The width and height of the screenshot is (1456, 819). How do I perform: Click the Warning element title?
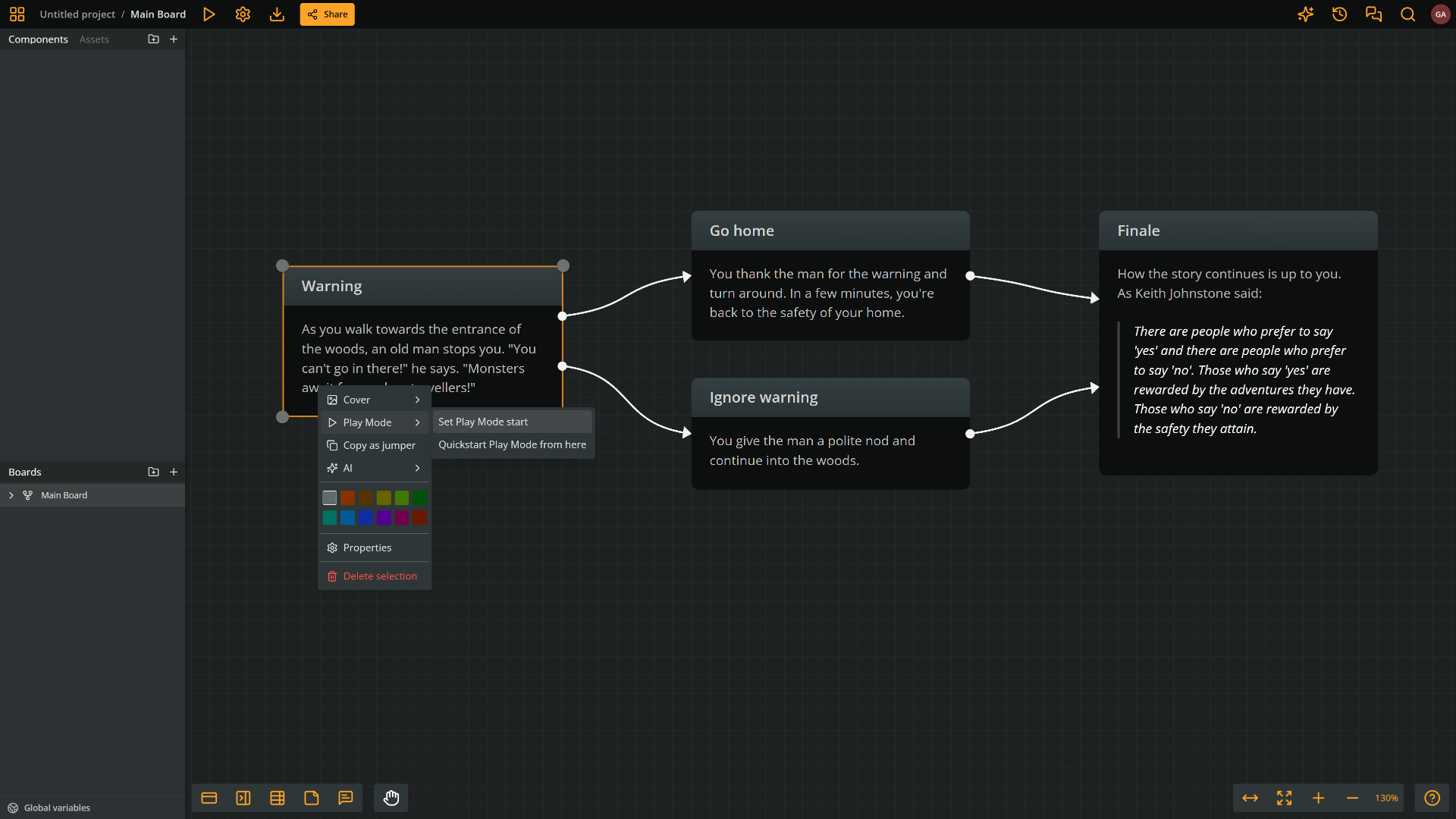click(331, 286)
